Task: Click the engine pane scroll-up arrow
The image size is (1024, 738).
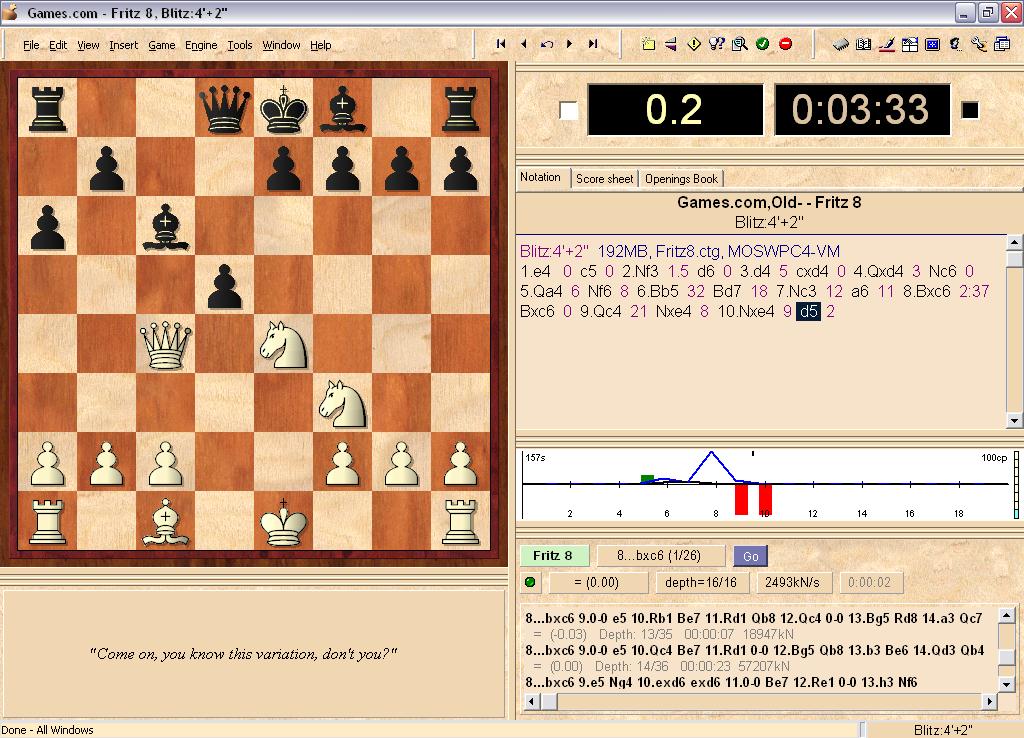Action: [1006, 615]
